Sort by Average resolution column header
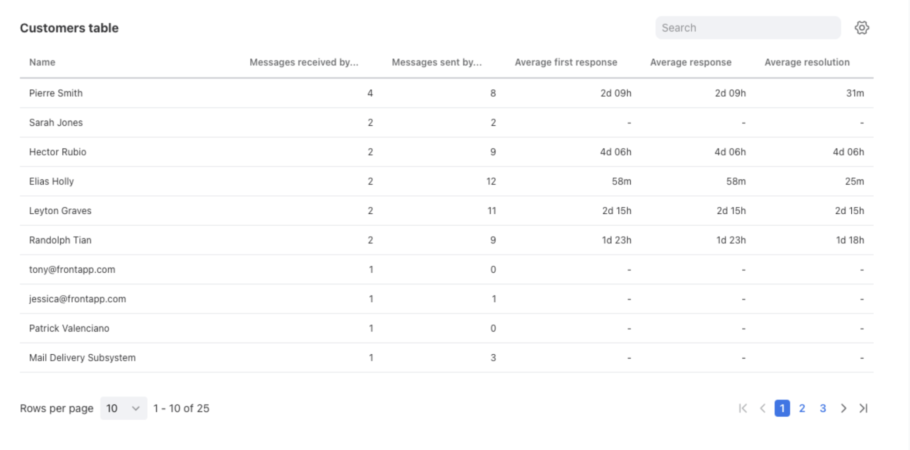The width and height of the screenshot is (910, 450). tap(807, 62)
